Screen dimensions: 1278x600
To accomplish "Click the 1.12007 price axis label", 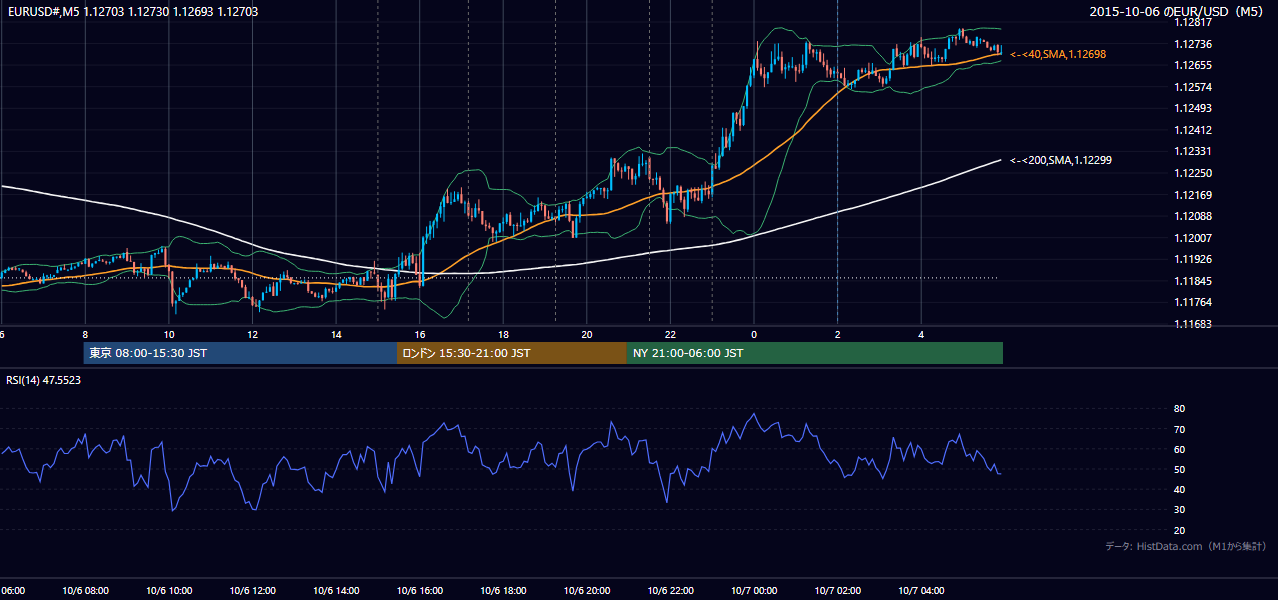I will coord(1194,238).
